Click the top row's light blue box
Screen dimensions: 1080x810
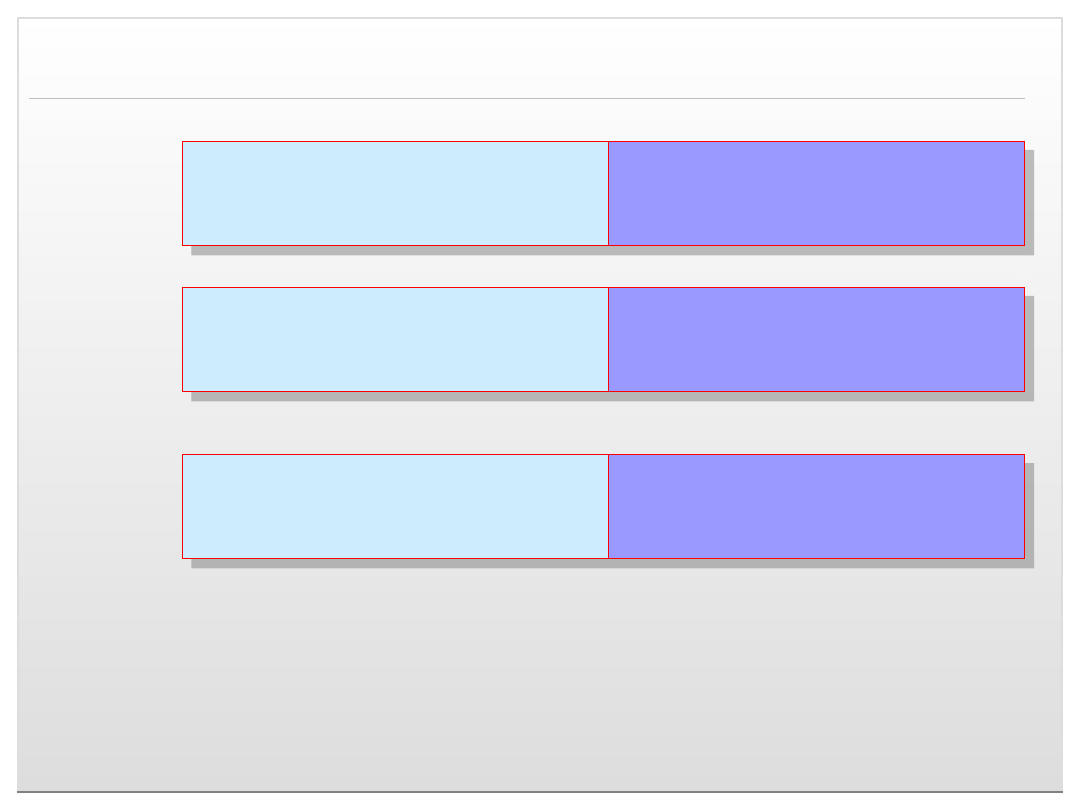click(395, 193)
